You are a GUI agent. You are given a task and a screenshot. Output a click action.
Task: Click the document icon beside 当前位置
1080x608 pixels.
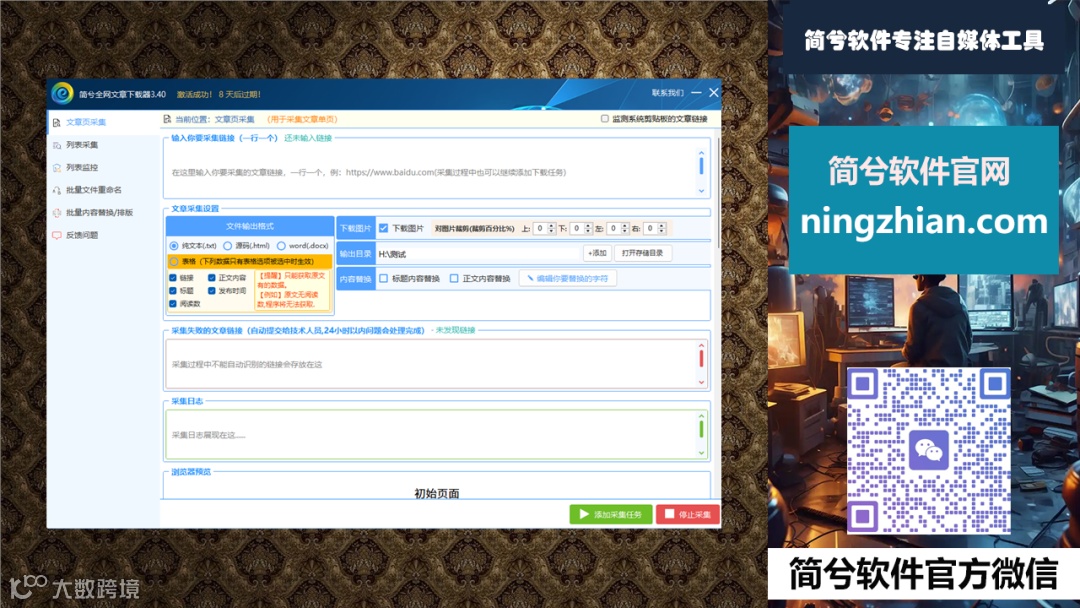tap(167, 119)
